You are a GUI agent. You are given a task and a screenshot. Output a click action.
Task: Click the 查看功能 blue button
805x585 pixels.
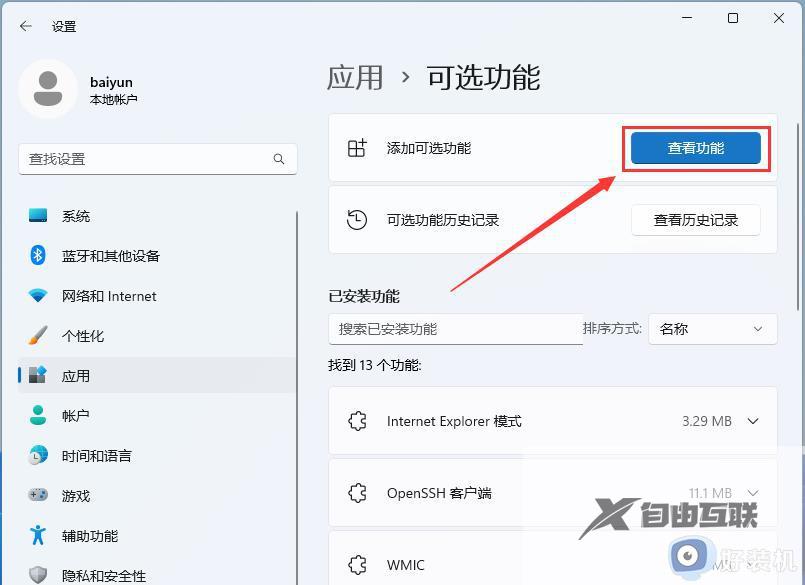coord(695,146)
